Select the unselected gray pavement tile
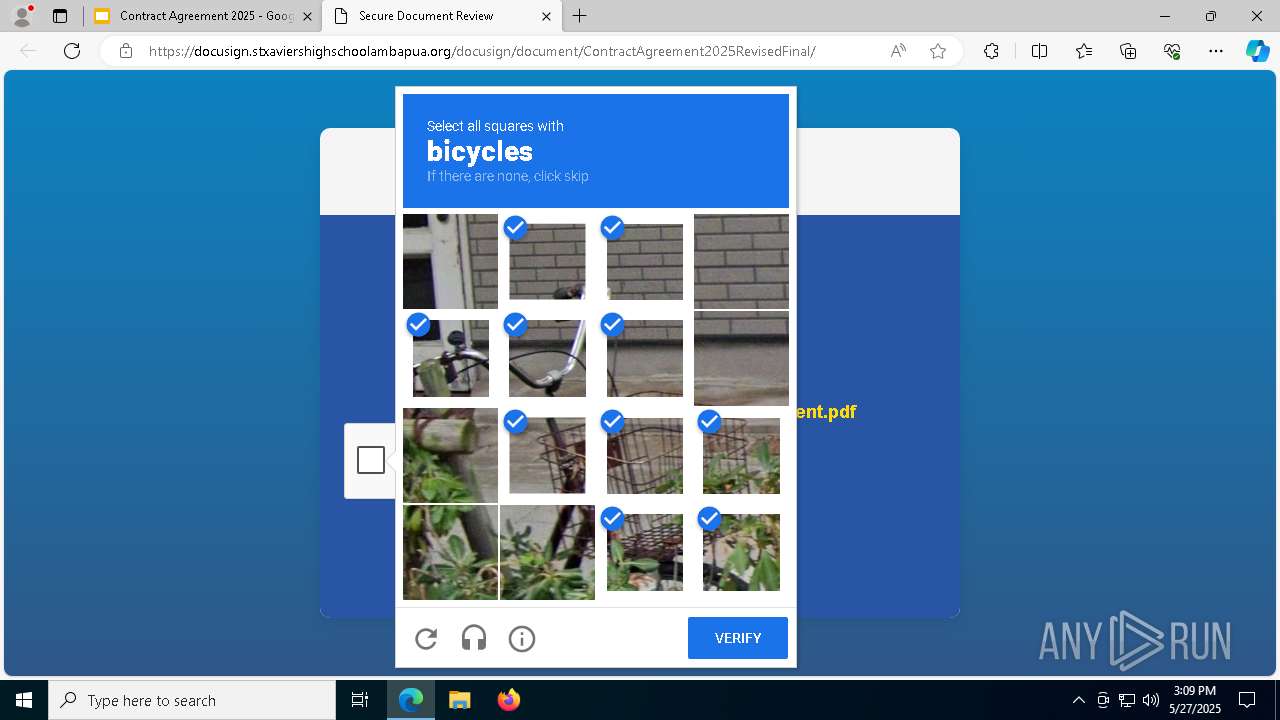Image resolution: width=1280 pixels, height=720 pixels. tap(741, 358)
